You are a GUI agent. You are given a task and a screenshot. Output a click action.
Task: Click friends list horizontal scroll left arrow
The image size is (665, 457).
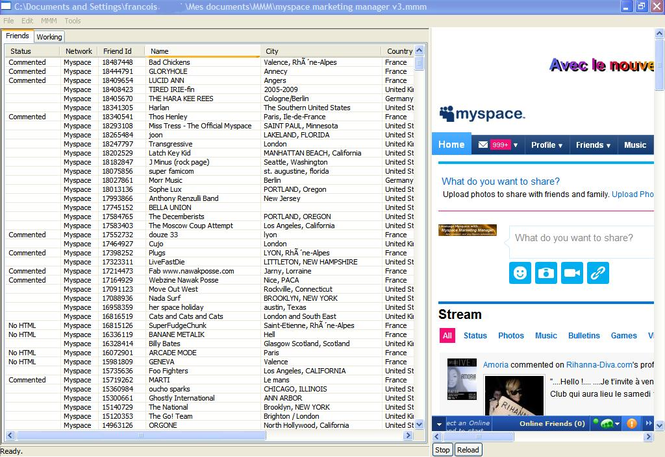pyautogui.click(x=11, y=435)
